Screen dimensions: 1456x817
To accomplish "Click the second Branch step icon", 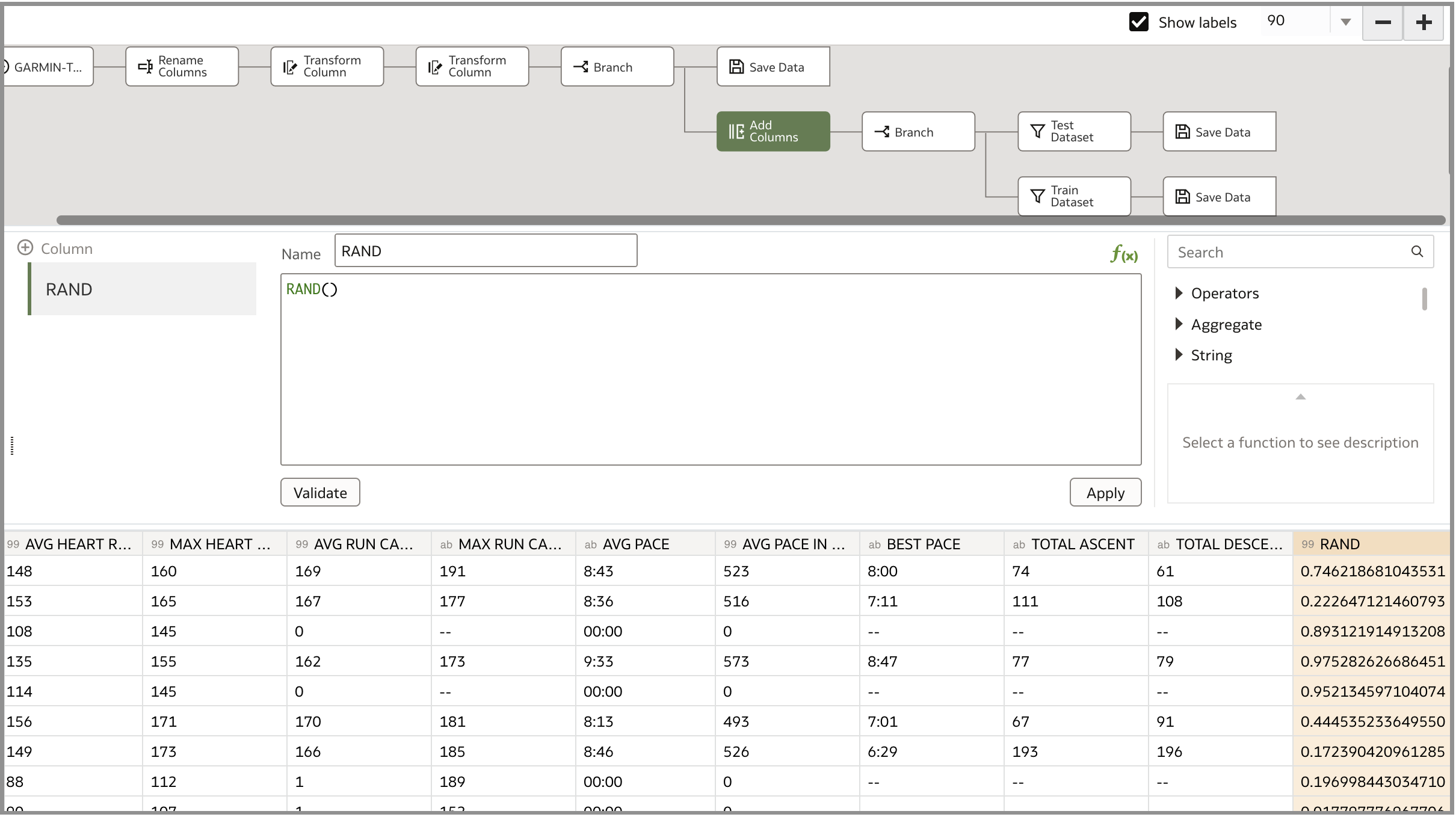I will 882,132.
